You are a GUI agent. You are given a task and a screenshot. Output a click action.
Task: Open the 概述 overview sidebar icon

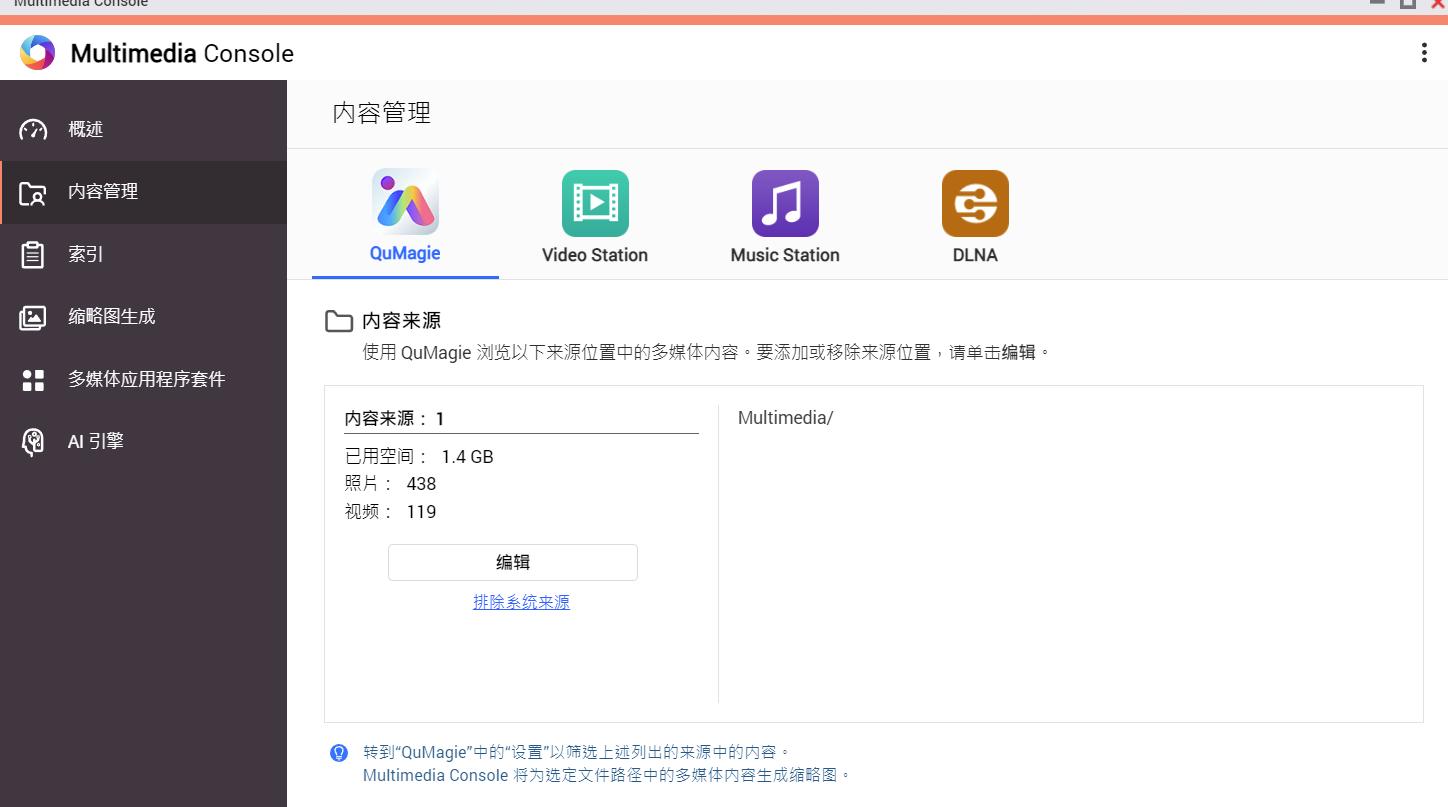[x=33, y=128]
